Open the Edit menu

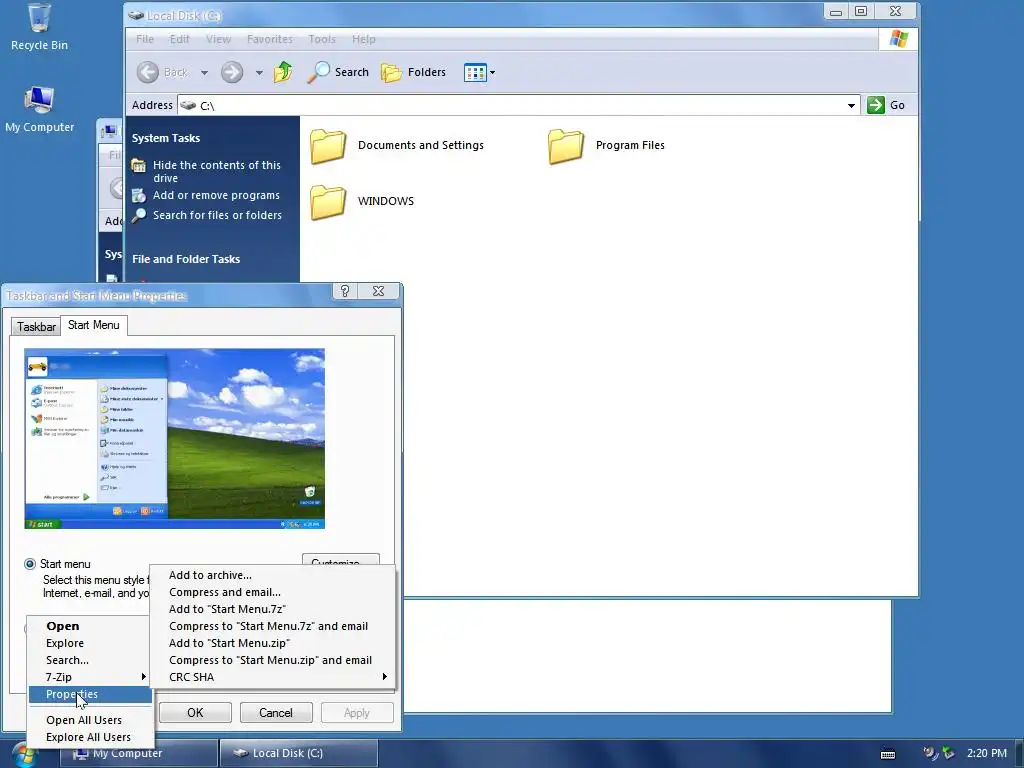pos(180,39)
